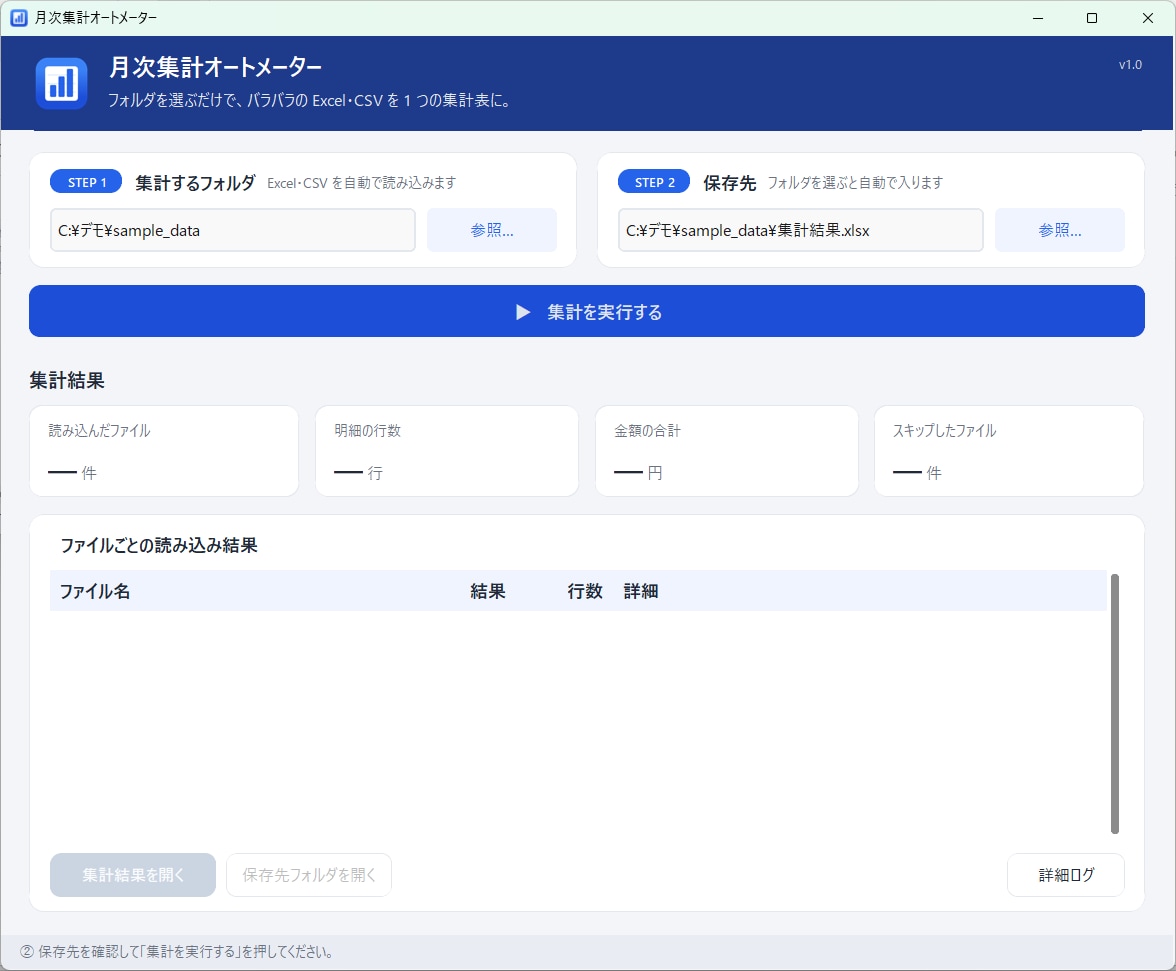Click the 集計結果 section heading
Viewport: 1176px width, 971px height.
click(67, 380)
